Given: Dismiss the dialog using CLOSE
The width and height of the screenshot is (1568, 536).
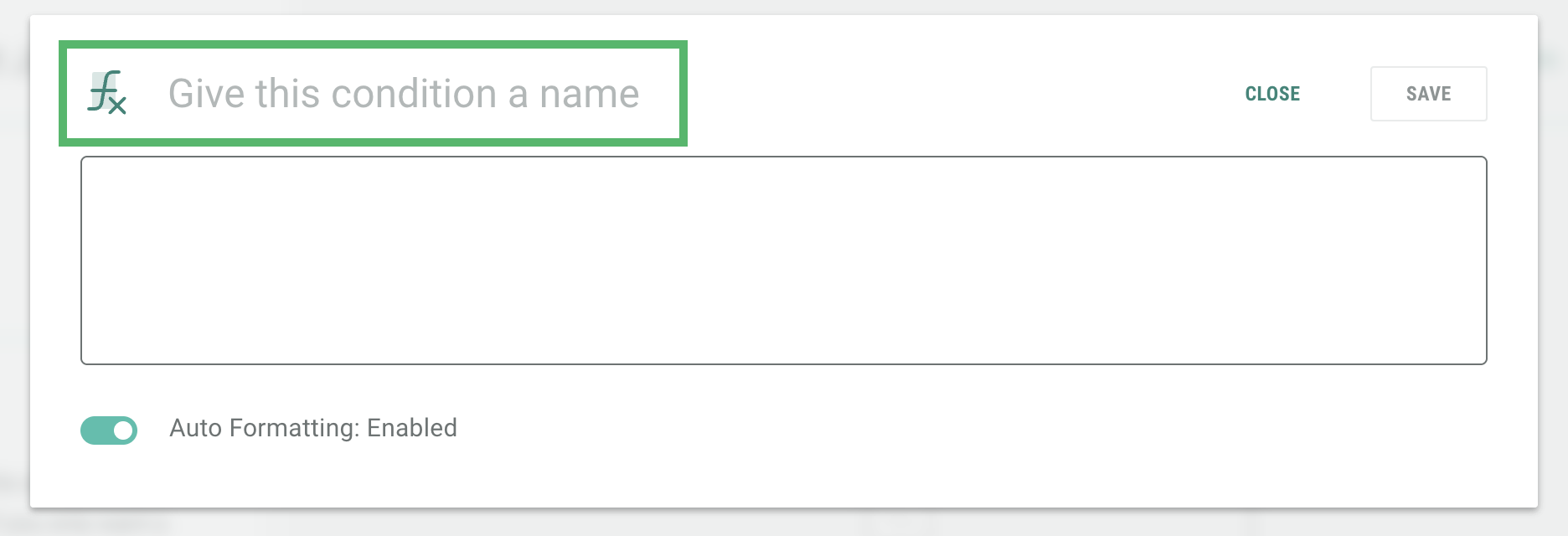Looking at the screenshot, I should 1272,94.
